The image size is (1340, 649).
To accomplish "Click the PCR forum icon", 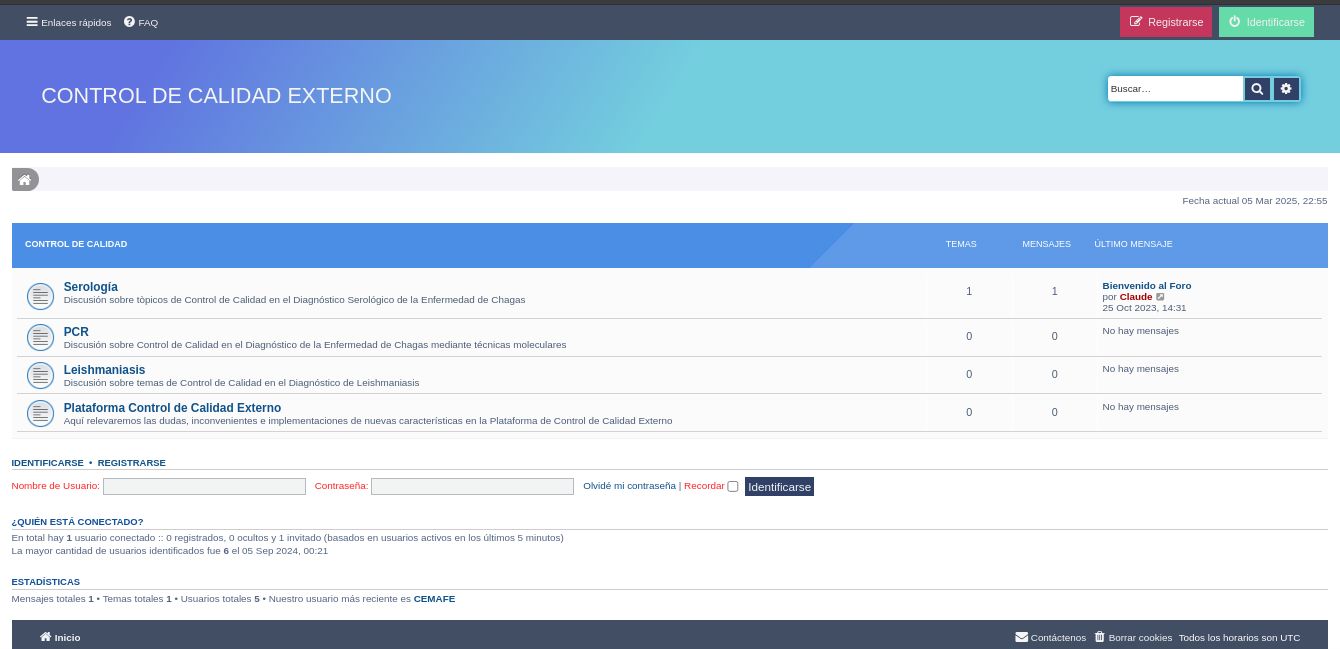I will 40,338.
